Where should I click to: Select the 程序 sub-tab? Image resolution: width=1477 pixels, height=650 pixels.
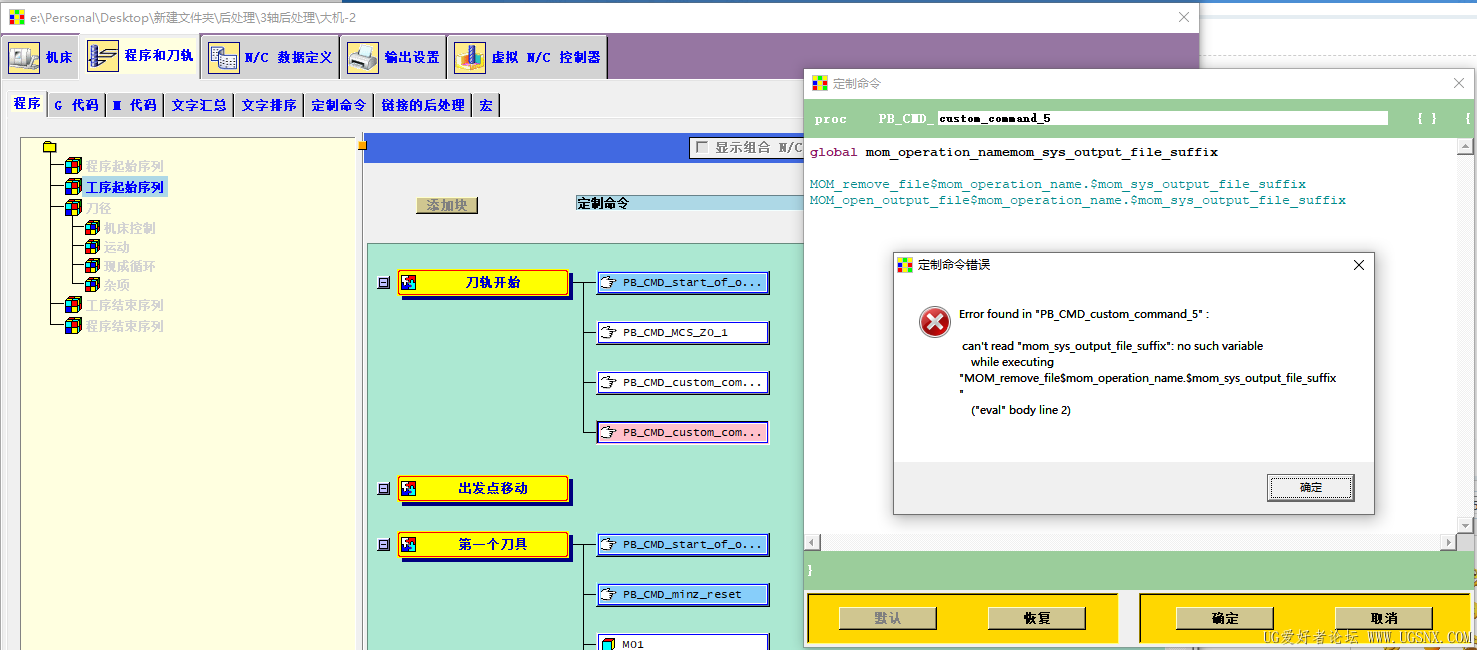[x=27, y=103]
